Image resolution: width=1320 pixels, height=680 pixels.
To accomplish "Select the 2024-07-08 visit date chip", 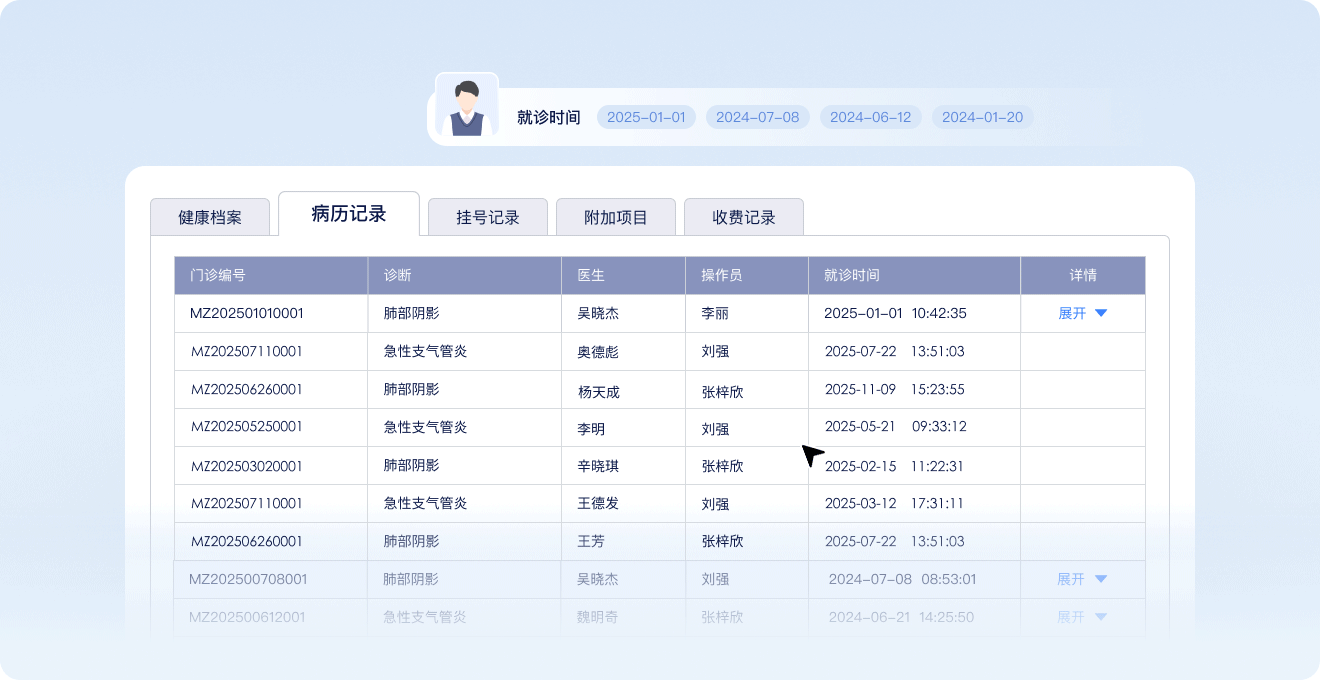I will (x=758, y=117).
